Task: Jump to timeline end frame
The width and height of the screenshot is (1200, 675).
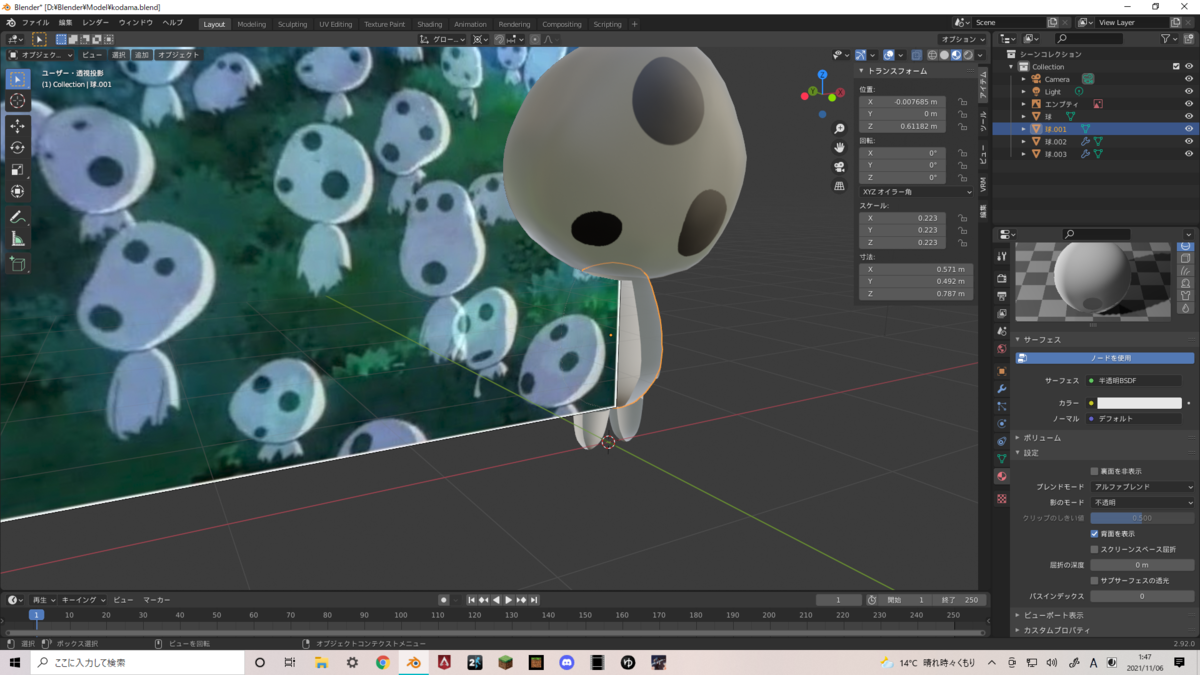Action: click(x=534, y=600)
